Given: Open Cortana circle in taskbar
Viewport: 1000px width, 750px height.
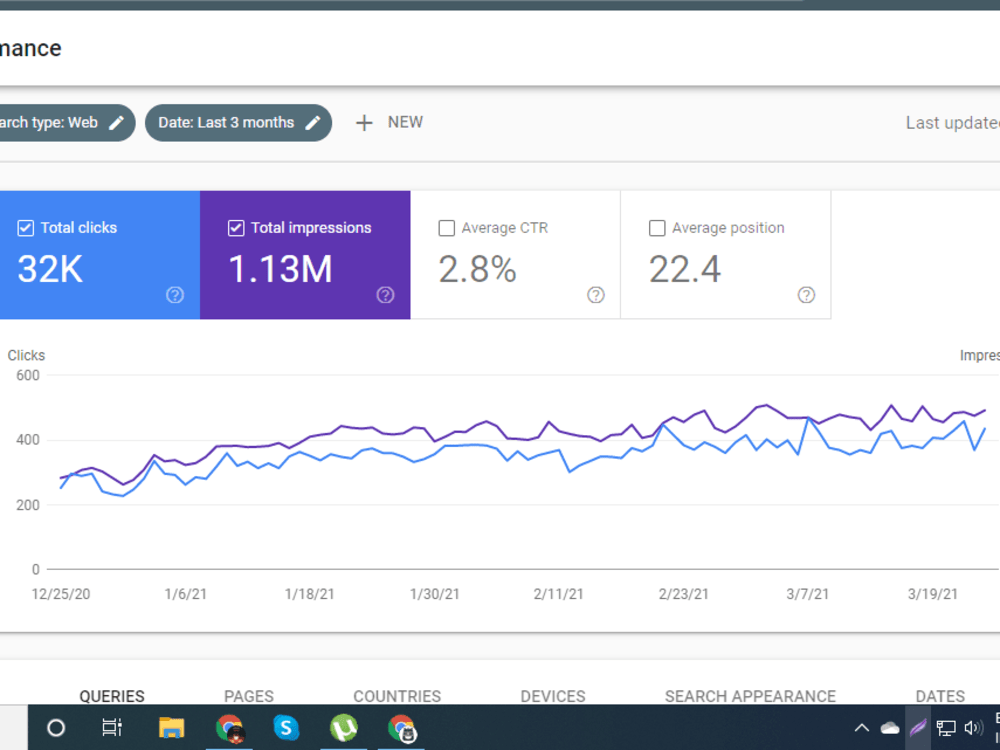Looking at the screenshot, I should click(x=56, y=728).
